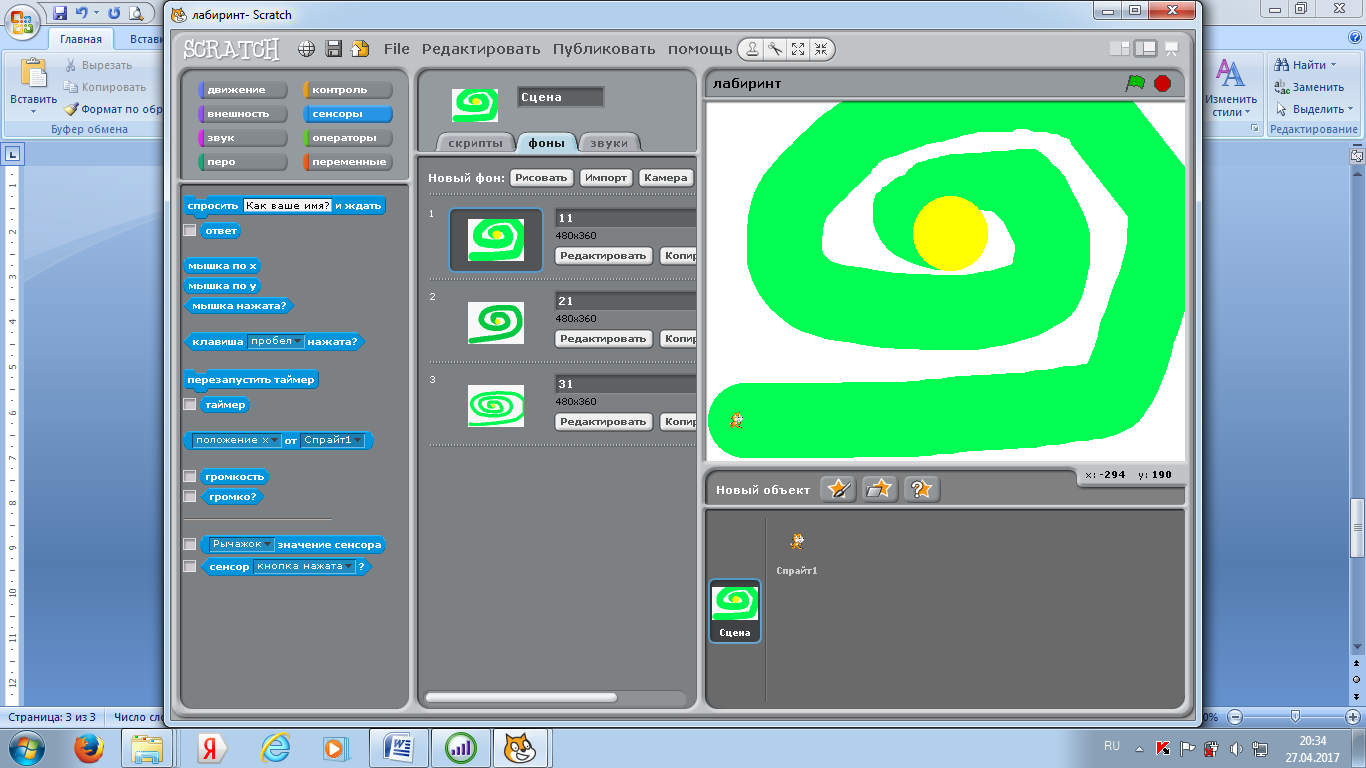Click the Изменить стили icon in Word
The width and height of the screenshot is (1366, 768).
1230,74
